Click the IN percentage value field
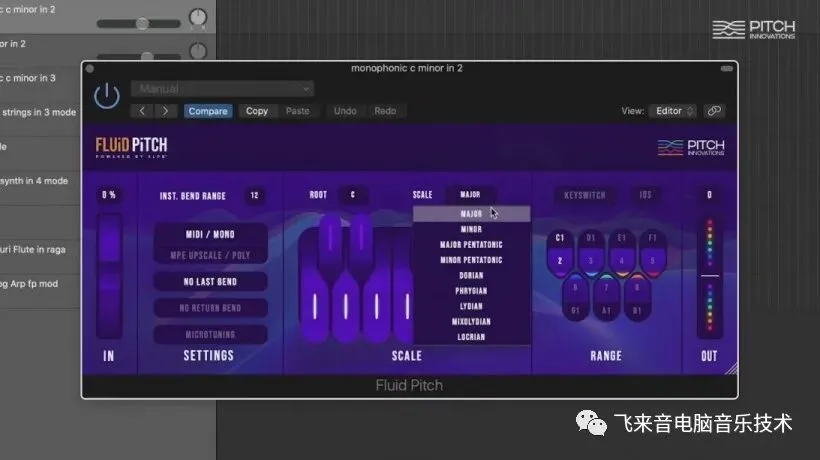 pos(109,195)
